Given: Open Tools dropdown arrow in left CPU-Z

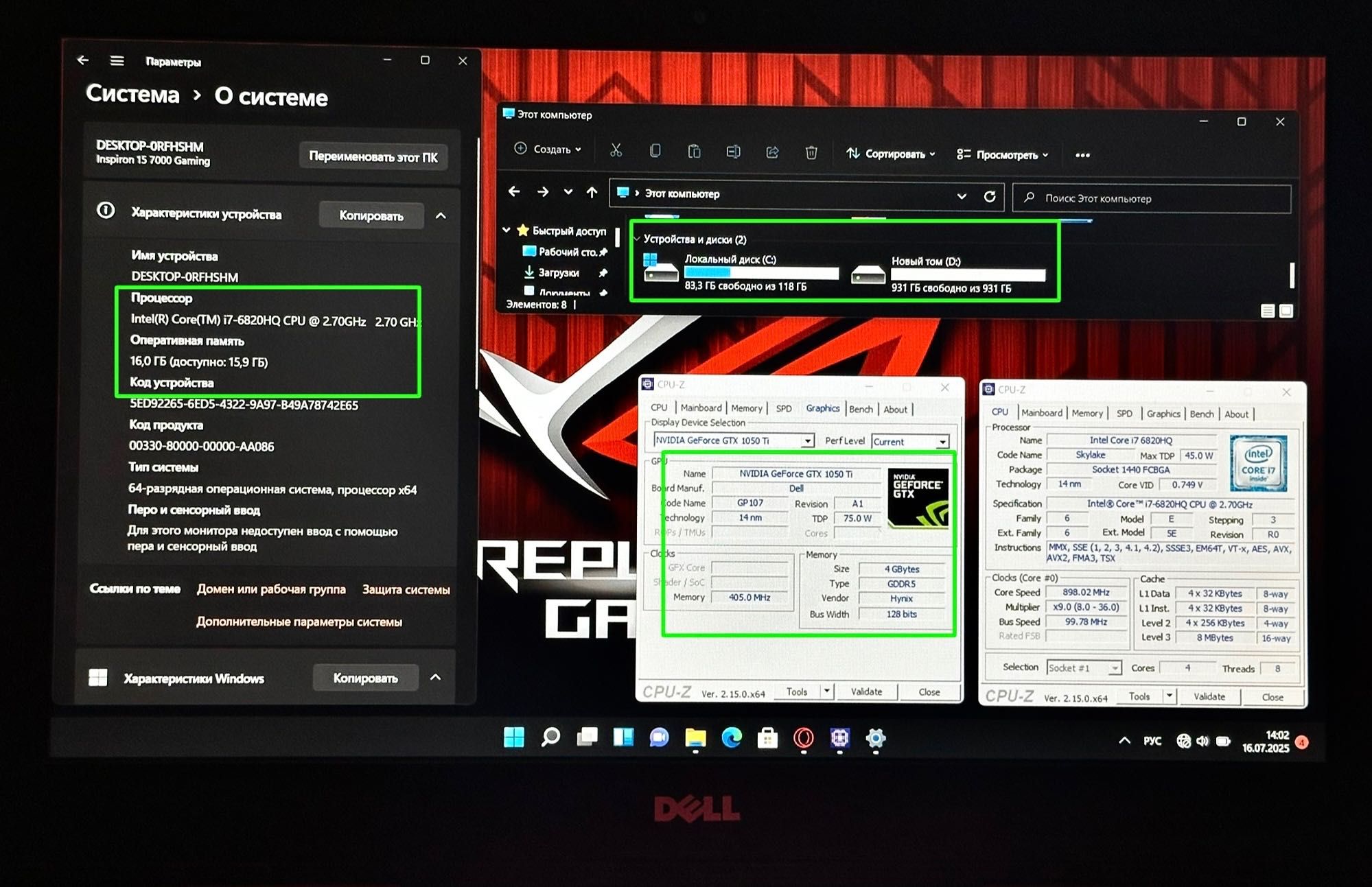Looking at the screenshot, I should [x=827, y=691].
